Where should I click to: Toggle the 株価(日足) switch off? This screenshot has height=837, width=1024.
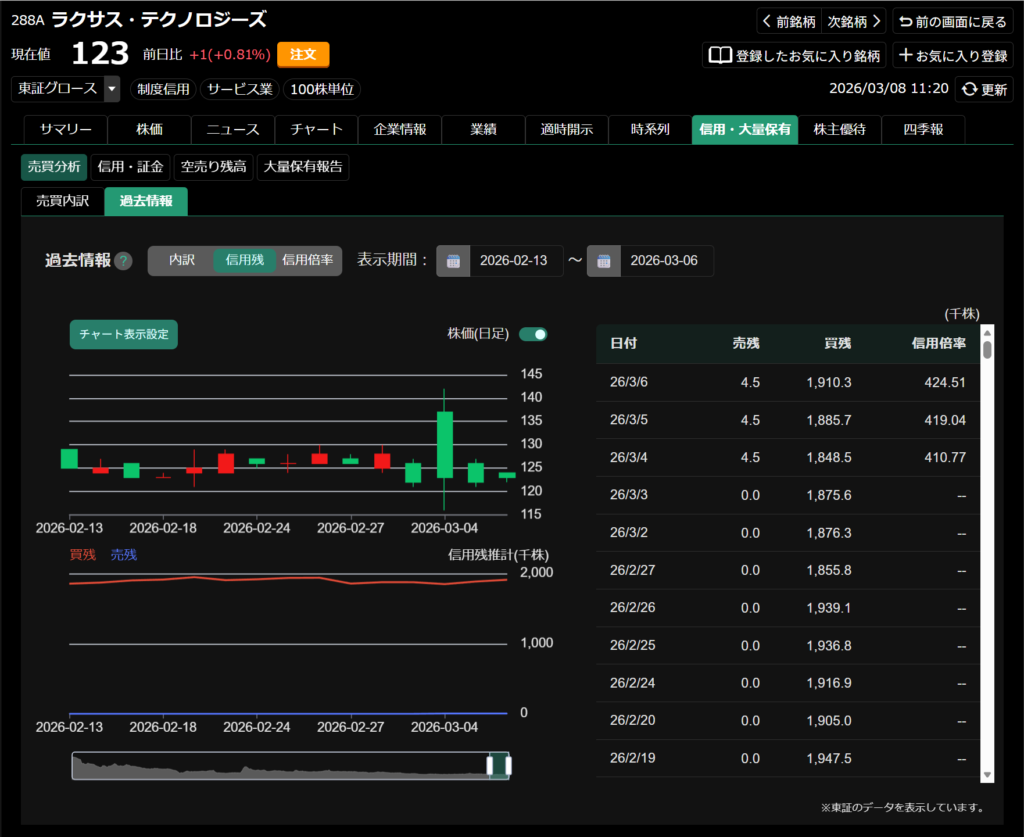(533, 334)
